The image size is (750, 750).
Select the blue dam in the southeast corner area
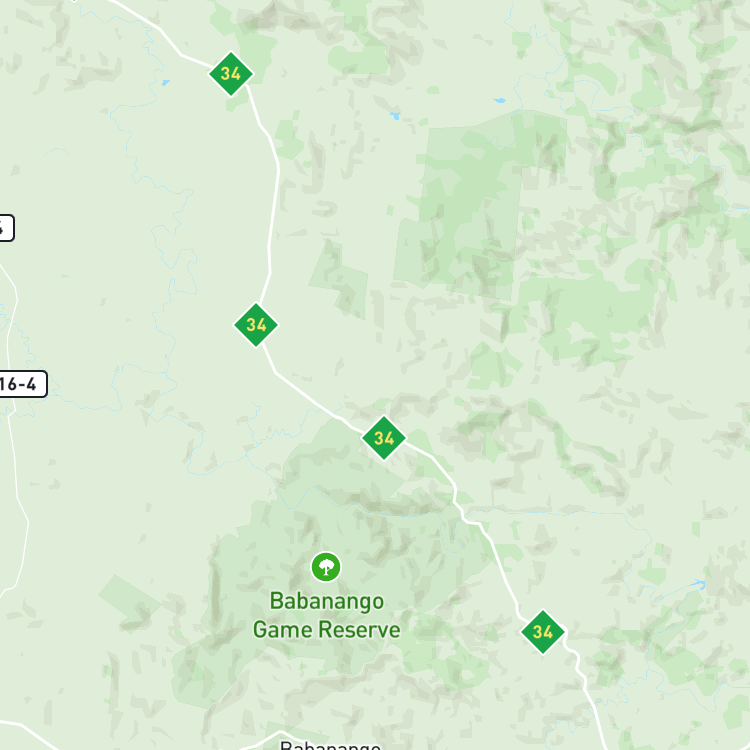point(698,585)
